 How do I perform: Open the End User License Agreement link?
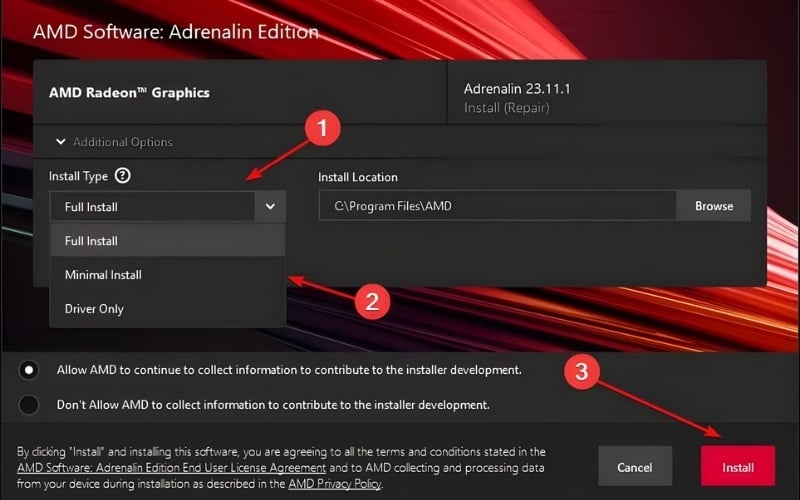[172, 468]
